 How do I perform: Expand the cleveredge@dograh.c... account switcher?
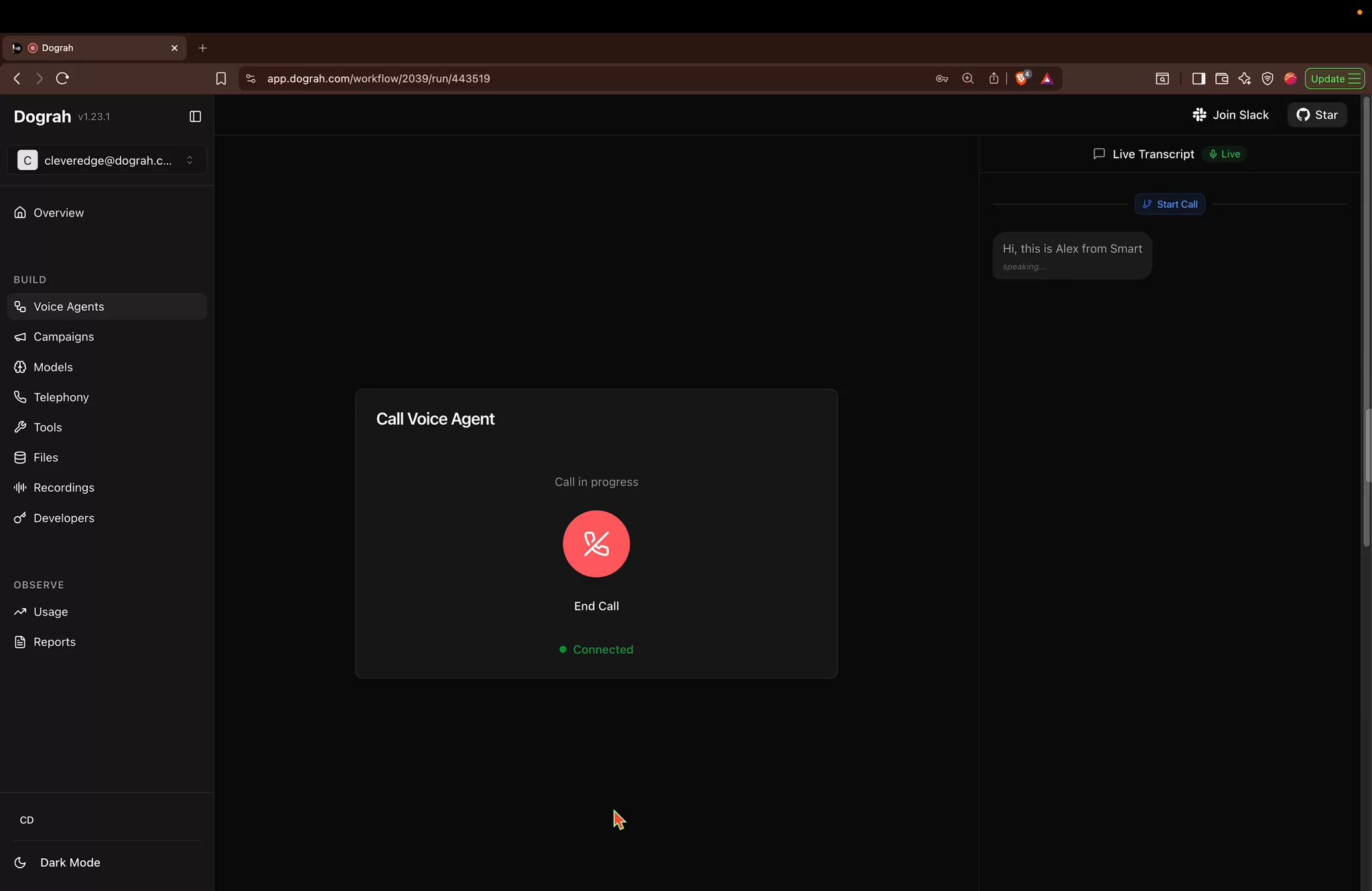[107, 160]
